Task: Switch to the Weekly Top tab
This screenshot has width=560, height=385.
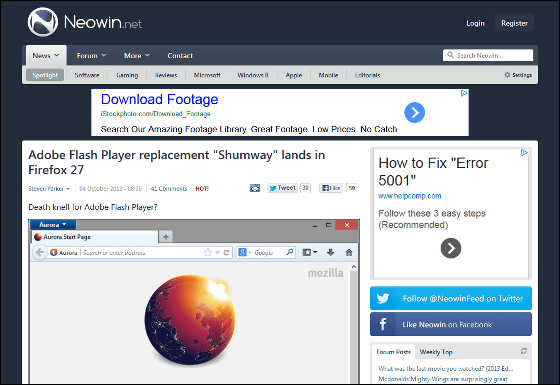Action: (x=436, y=352)
